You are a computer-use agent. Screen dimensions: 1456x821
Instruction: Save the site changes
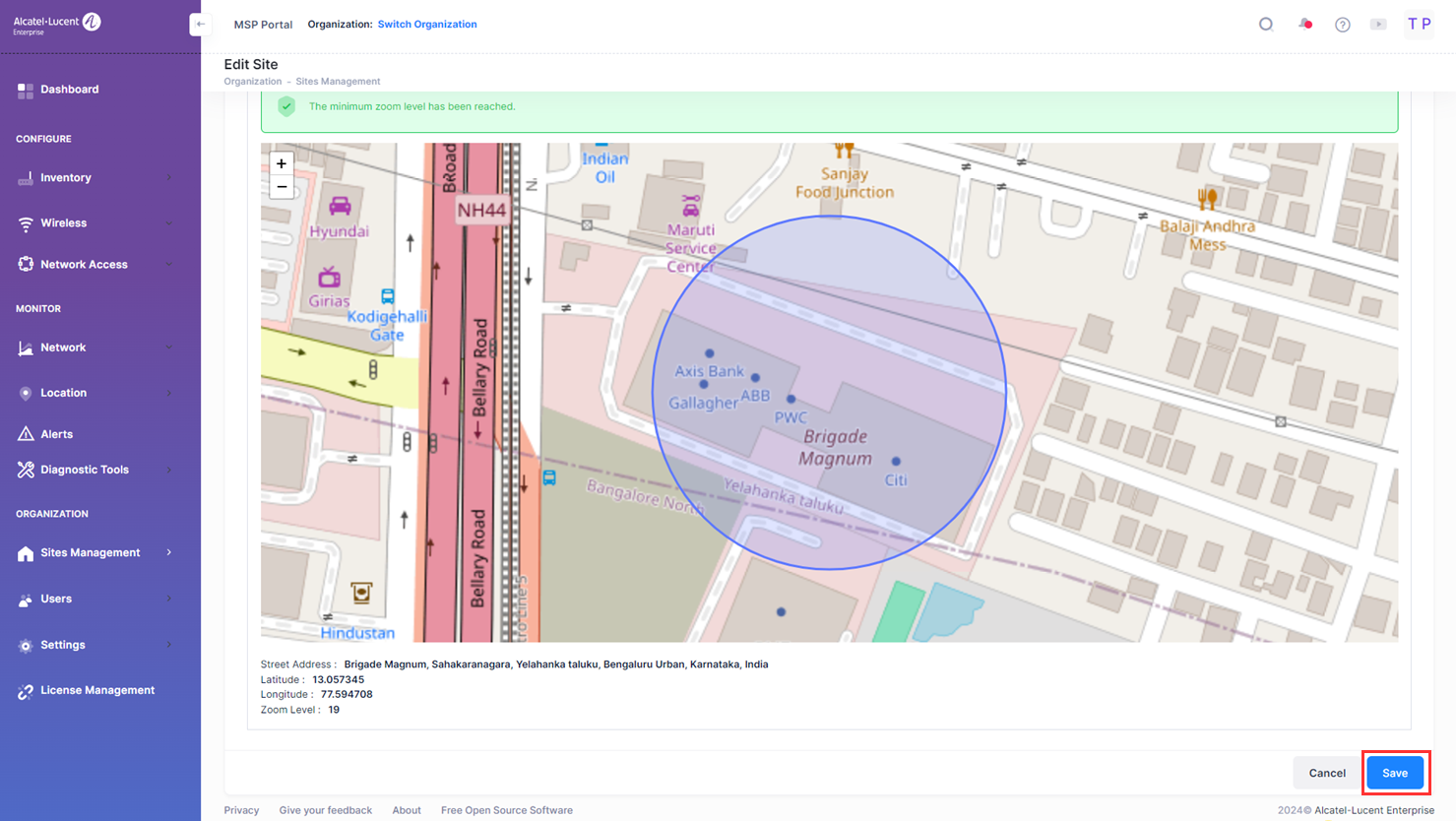(x=1394, y=773)
